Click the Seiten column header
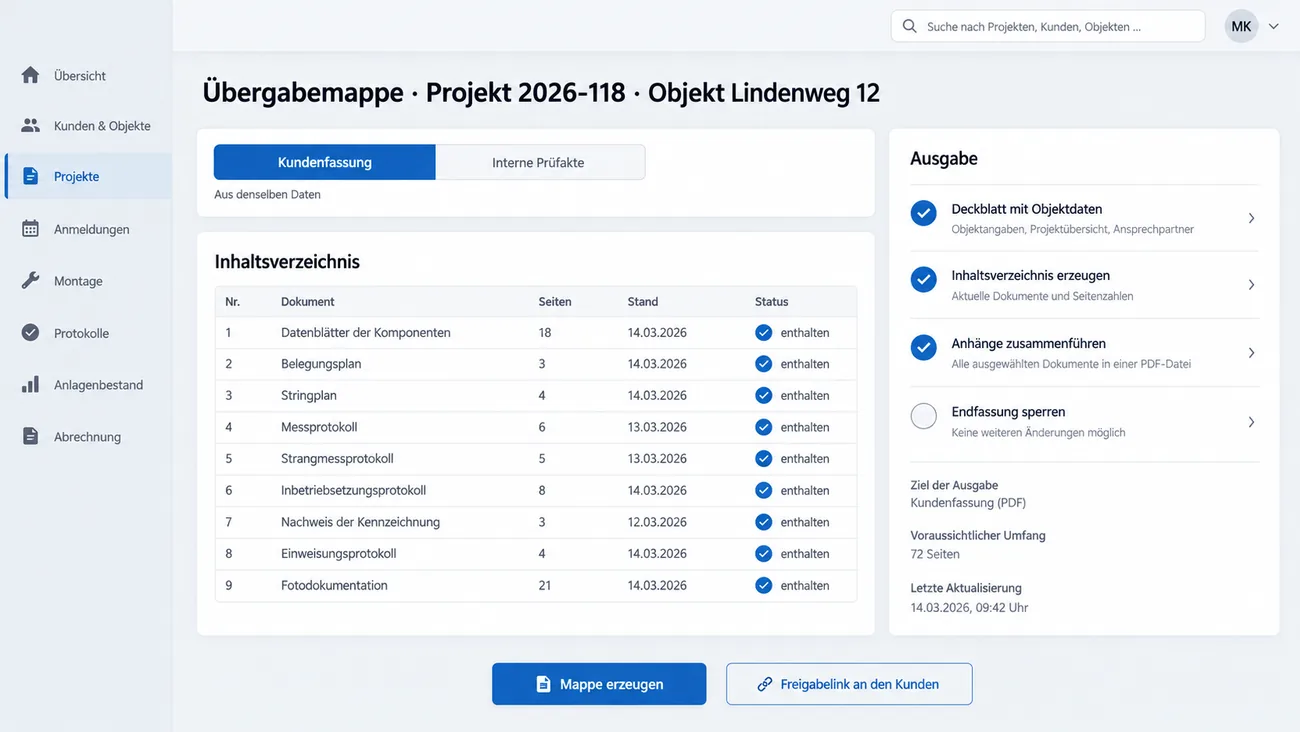 pyautogui.click(x=555, y=301)
